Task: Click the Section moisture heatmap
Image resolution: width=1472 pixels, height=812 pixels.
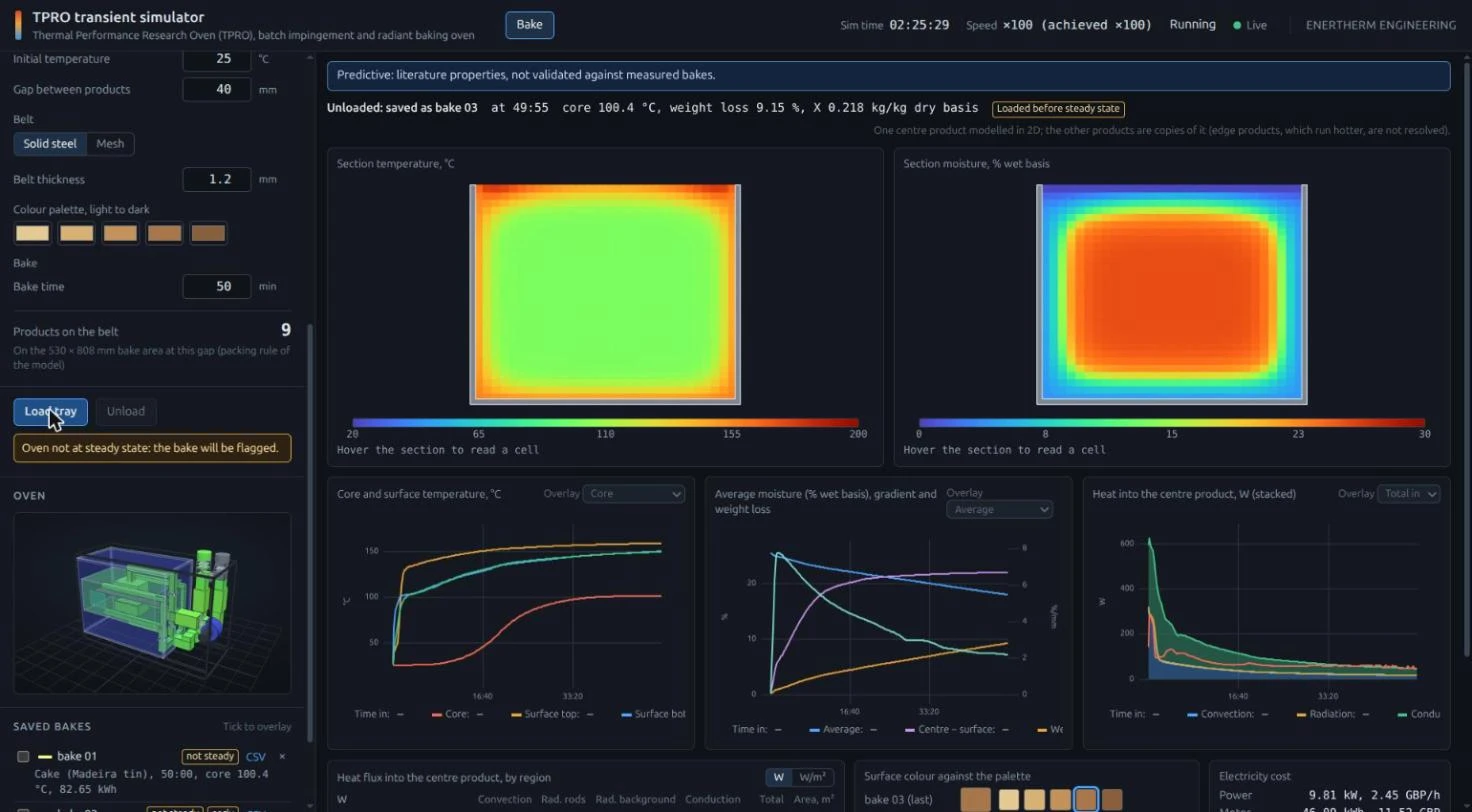Action: [1172, 294]
